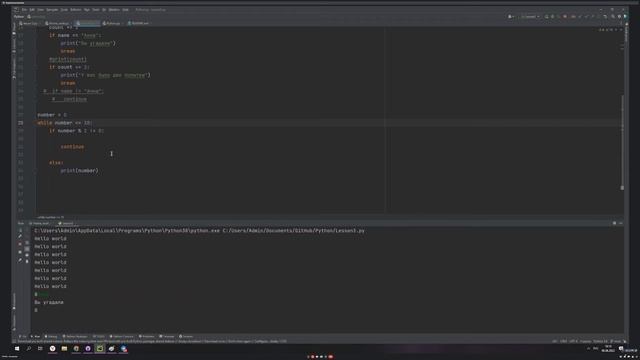Open the File menu
Screen dimensions: 640x360
tap(24, 10)
